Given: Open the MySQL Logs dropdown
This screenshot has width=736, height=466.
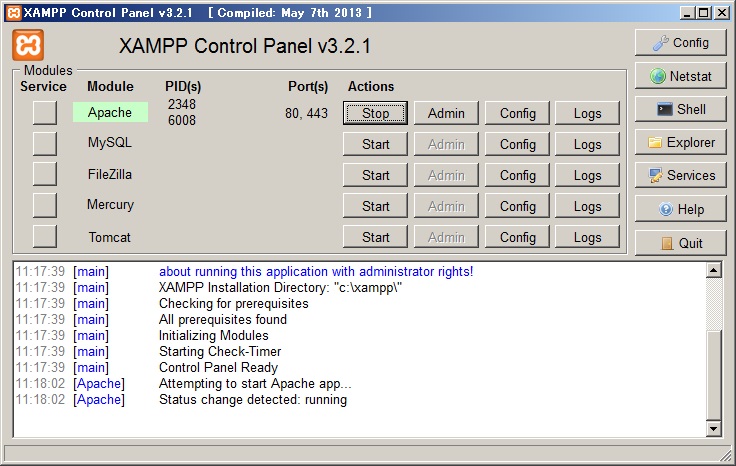Looking at the screenshot, I should coord(587,144).
